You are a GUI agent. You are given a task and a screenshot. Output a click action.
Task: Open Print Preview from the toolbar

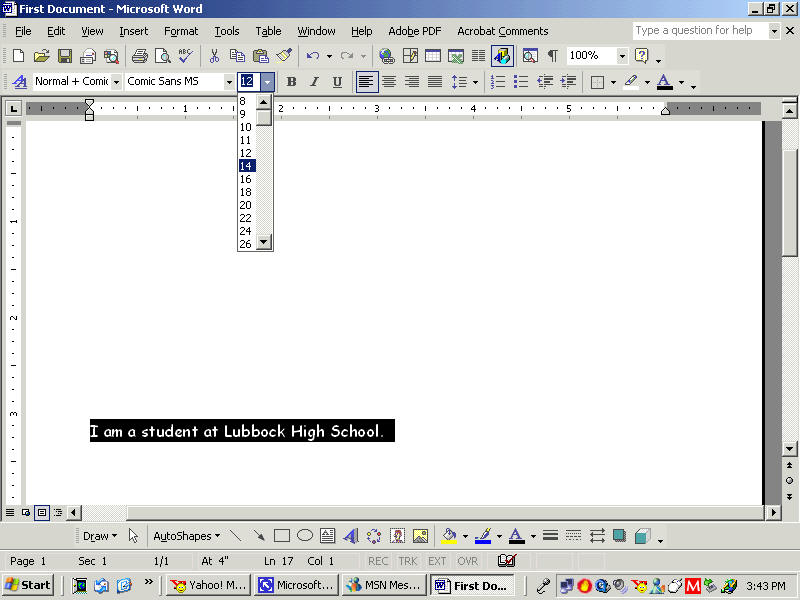[163, 56]
